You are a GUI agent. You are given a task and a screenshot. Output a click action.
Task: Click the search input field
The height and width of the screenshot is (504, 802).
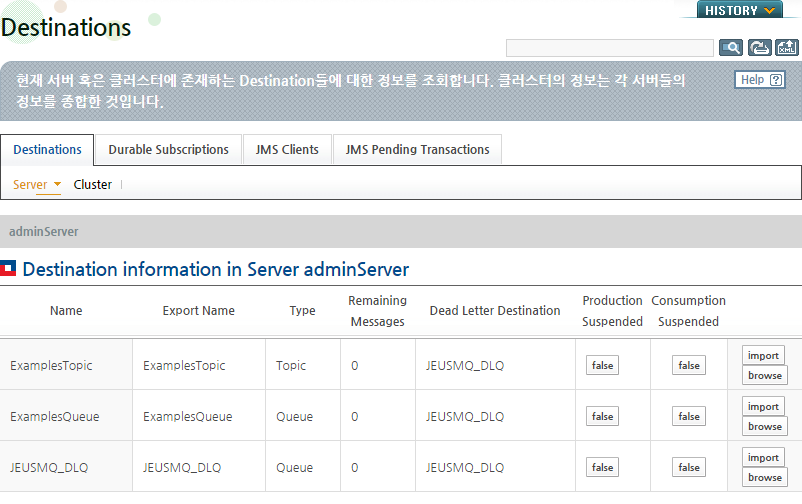click(x=610, y=48)
